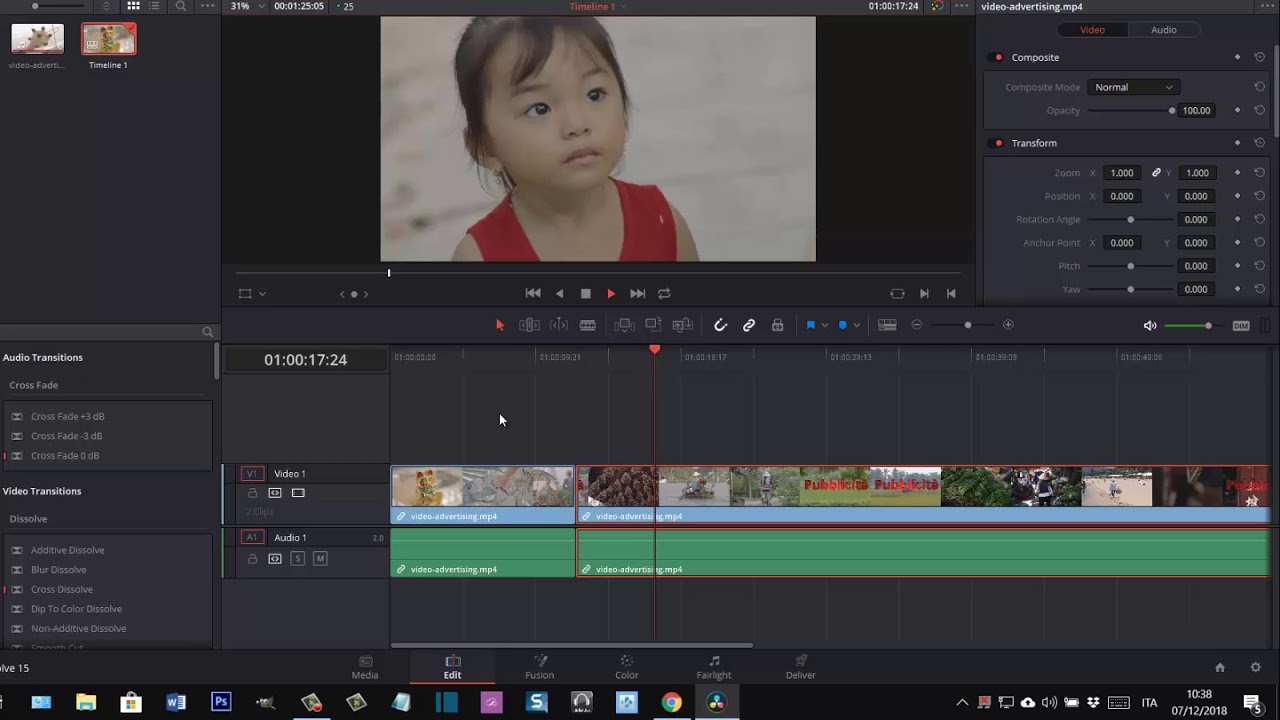Viewport: 1280px width, 720px height.
Task: Solo the Audio 1 track
Action: pos(297,559)
